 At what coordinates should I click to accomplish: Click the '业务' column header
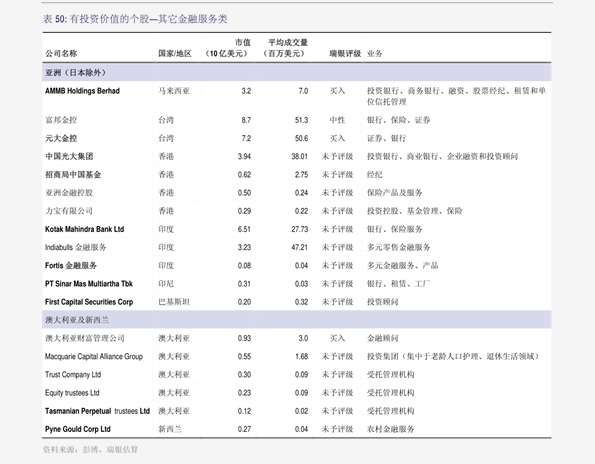tap(375, 53)
